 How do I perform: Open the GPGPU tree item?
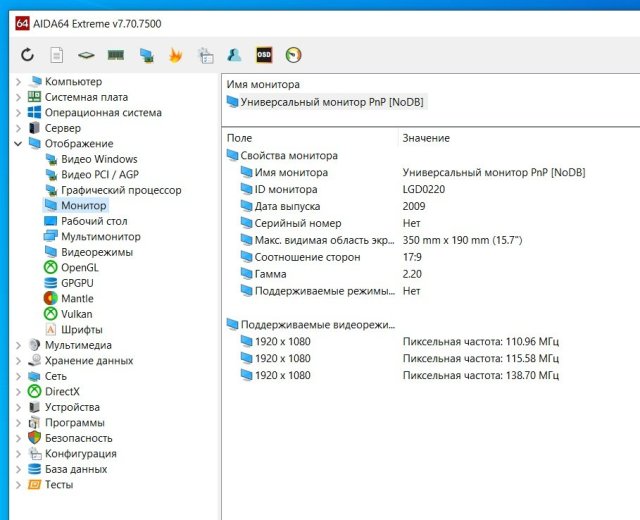point(77,283)
